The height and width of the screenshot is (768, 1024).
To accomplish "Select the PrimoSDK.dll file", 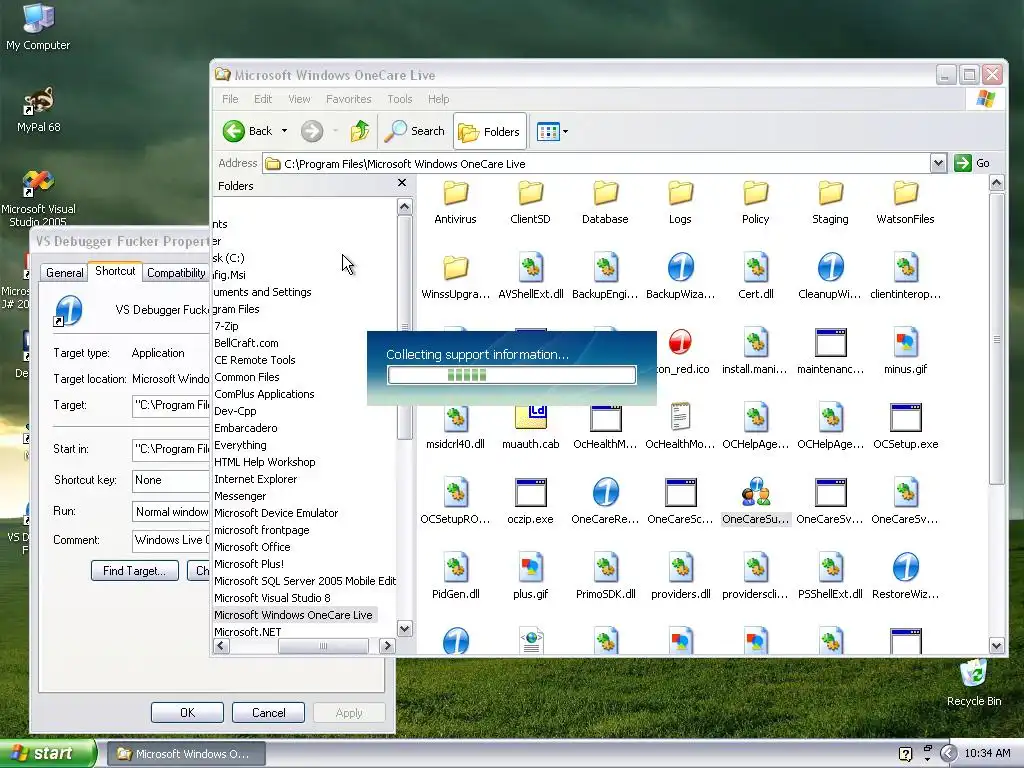I will (x=605, y=577).
